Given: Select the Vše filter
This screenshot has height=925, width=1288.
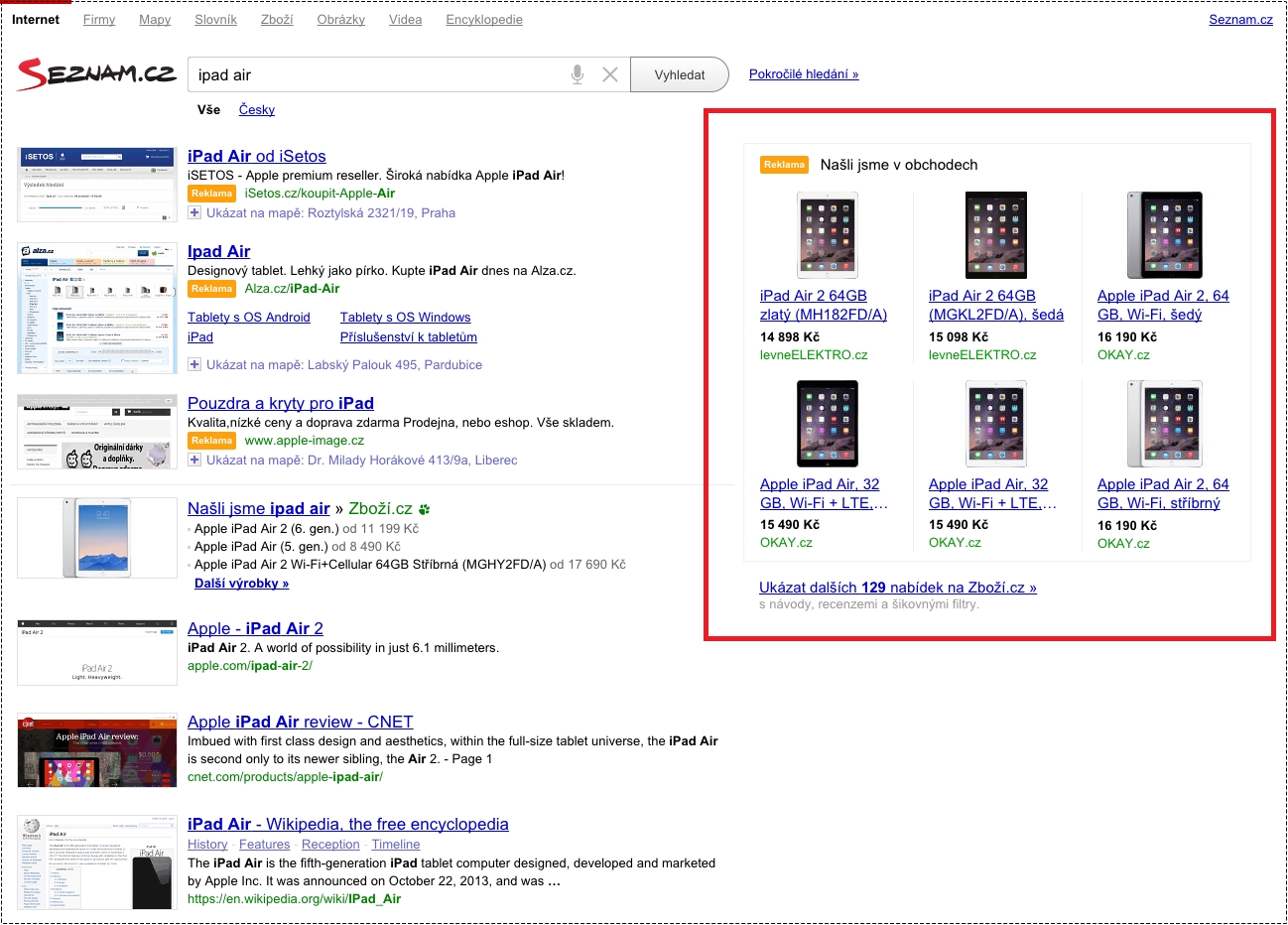Looking at the screenshot, I should 208,109.
